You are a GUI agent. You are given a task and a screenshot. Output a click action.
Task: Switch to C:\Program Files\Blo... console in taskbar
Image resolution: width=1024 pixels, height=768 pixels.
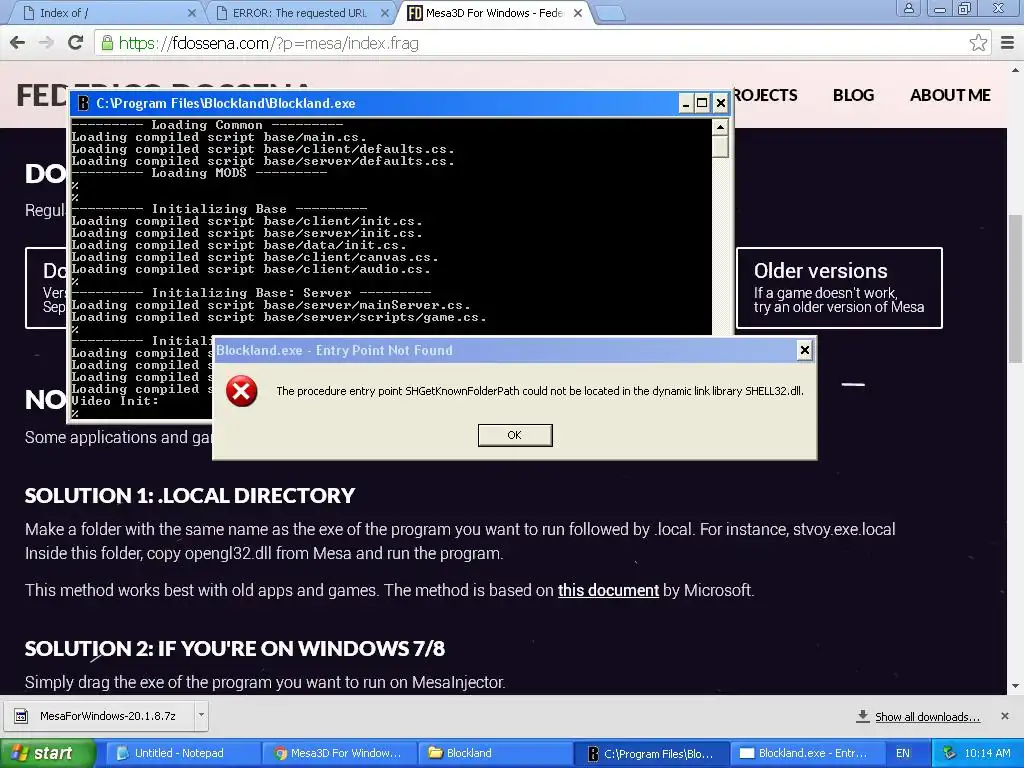pos(652,753)
